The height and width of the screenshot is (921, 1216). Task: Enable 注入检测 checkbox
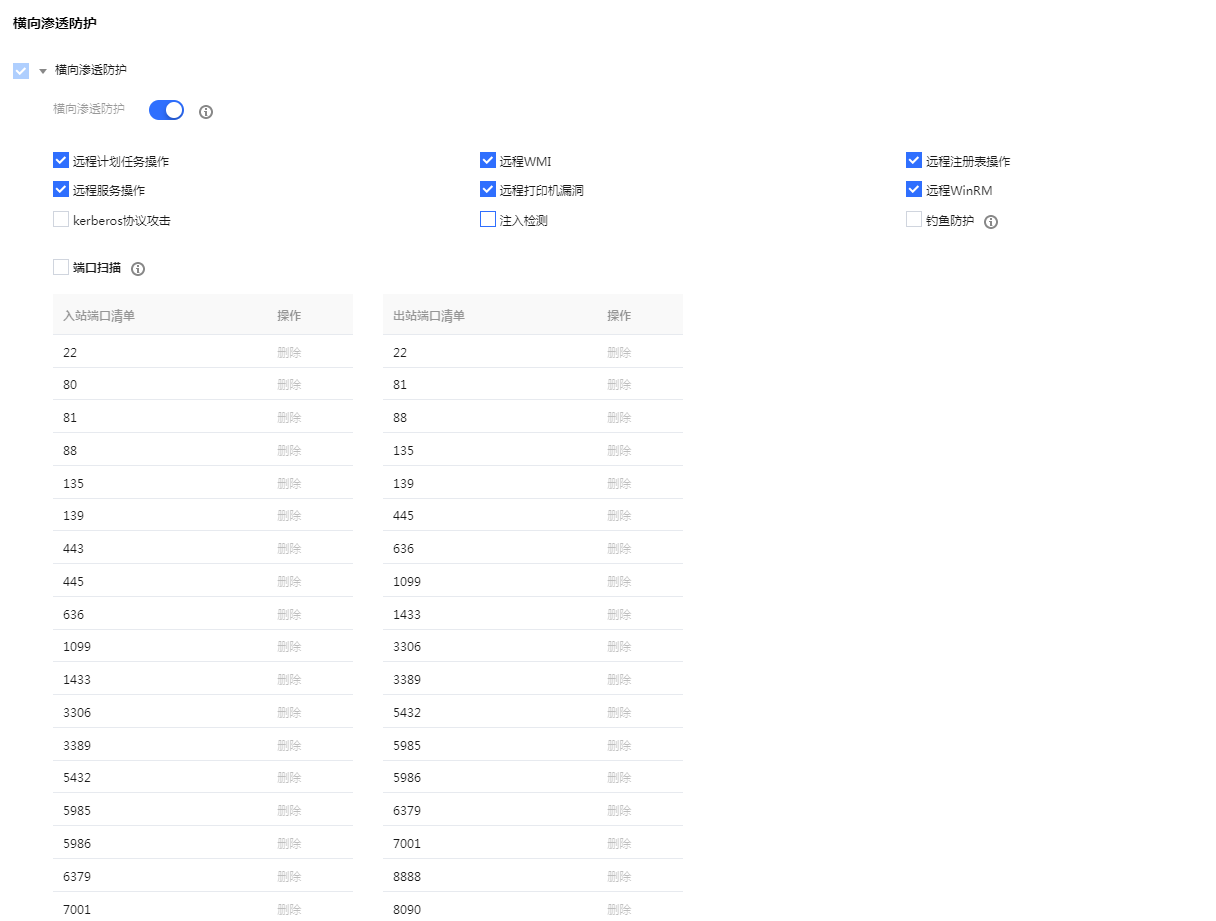click(488, 219)
